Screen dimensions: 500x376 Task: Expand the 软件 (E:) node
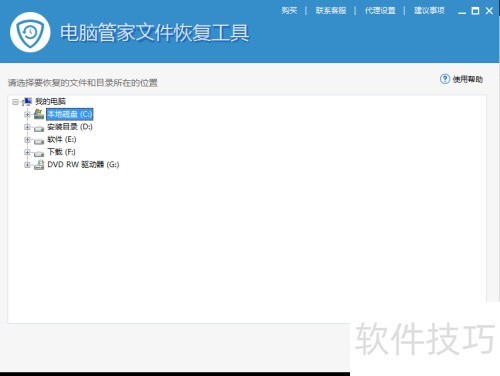tap(28, 140)
